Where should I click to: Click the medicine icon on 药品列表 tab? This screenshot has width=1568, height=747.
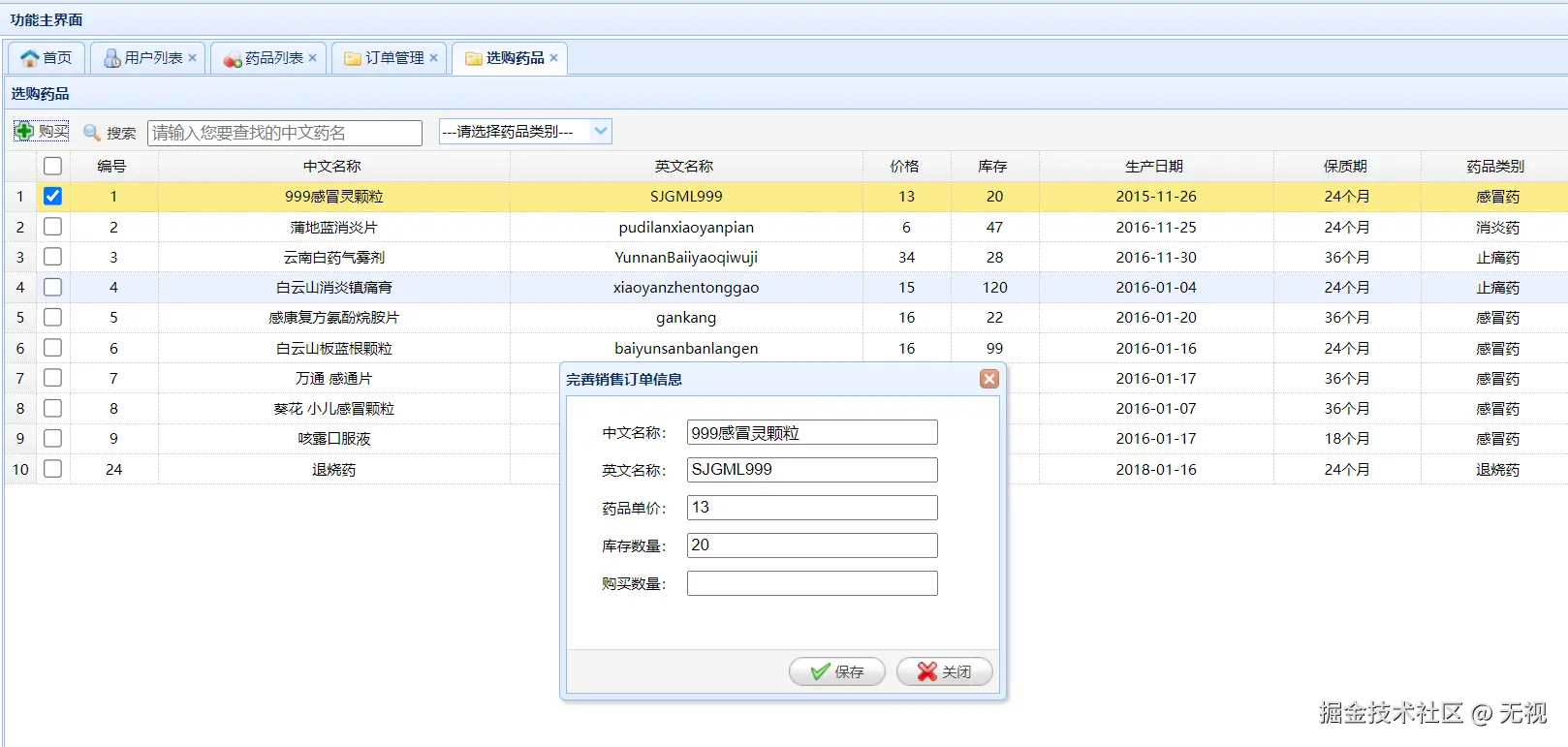(x=233, y=59)
